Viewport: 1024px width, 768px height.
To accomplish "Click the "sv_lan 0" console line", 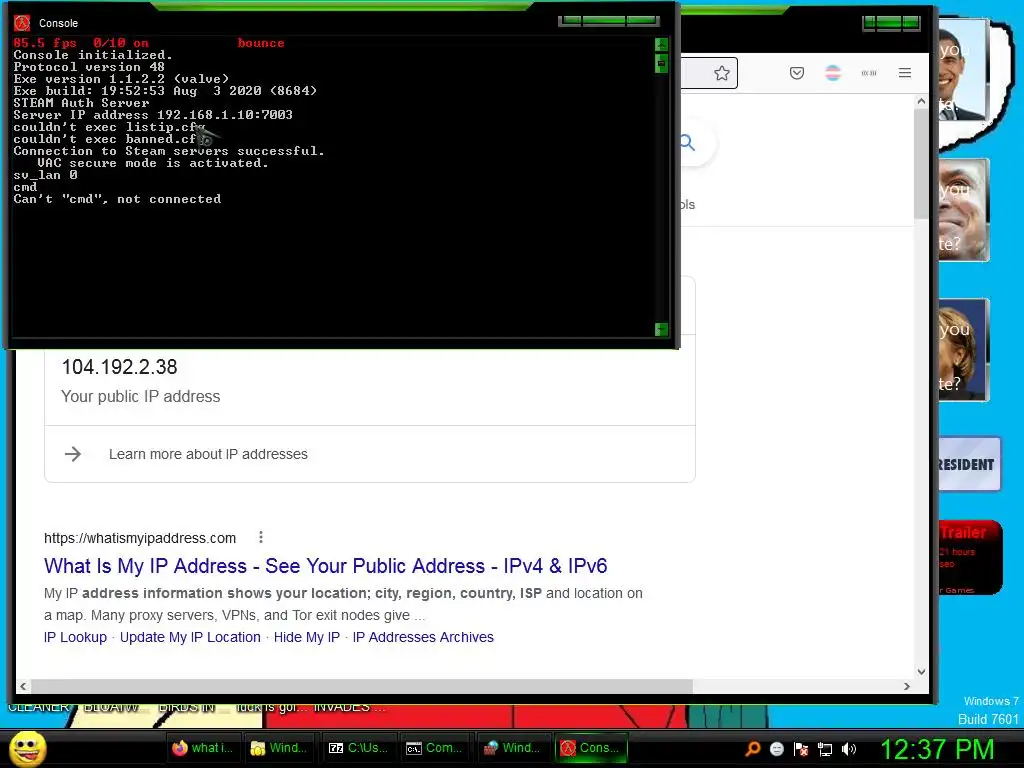I will point(45,175).
